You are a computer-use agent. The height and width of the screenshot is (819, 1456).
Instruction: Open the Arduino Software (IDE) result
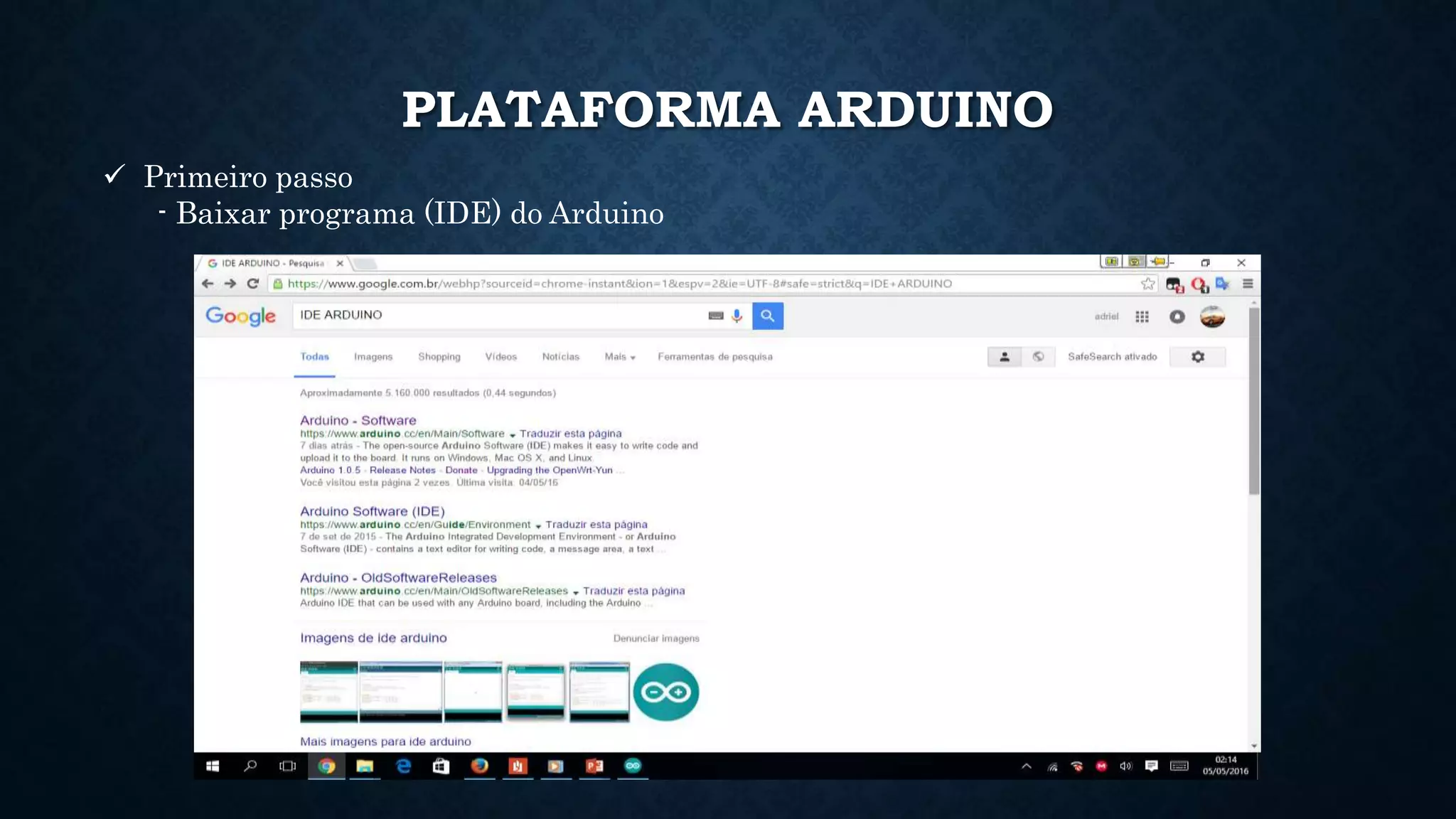pos(373,511)
